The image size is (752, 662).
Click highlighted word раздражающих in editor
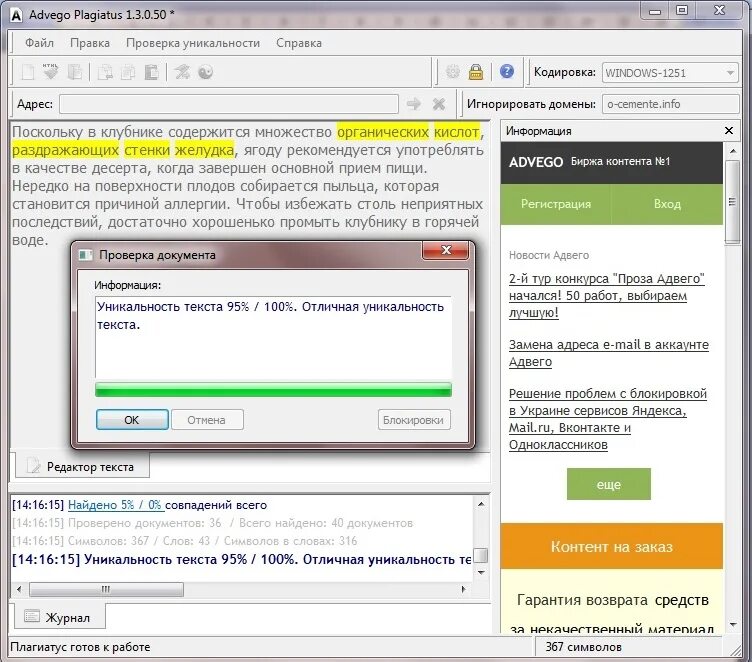pyautogui.click(x=65, y=150)
